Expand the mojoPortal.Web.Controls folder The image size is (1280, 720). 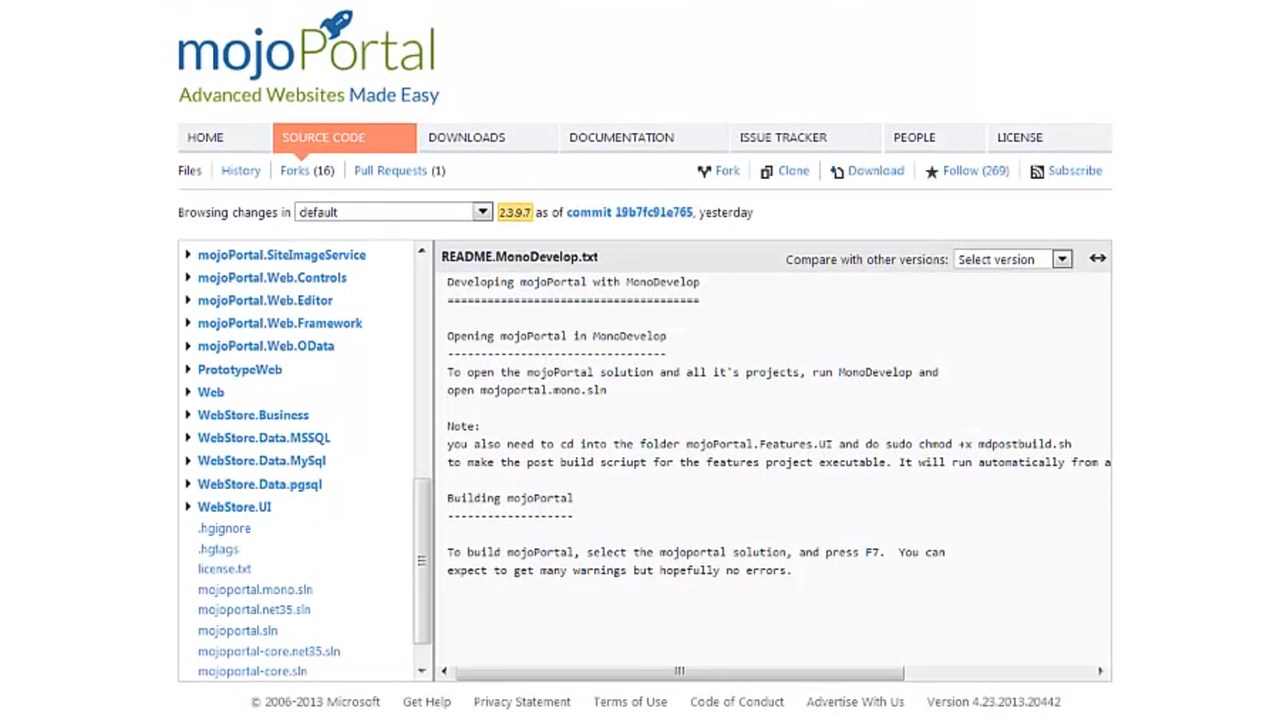point(188,278)
